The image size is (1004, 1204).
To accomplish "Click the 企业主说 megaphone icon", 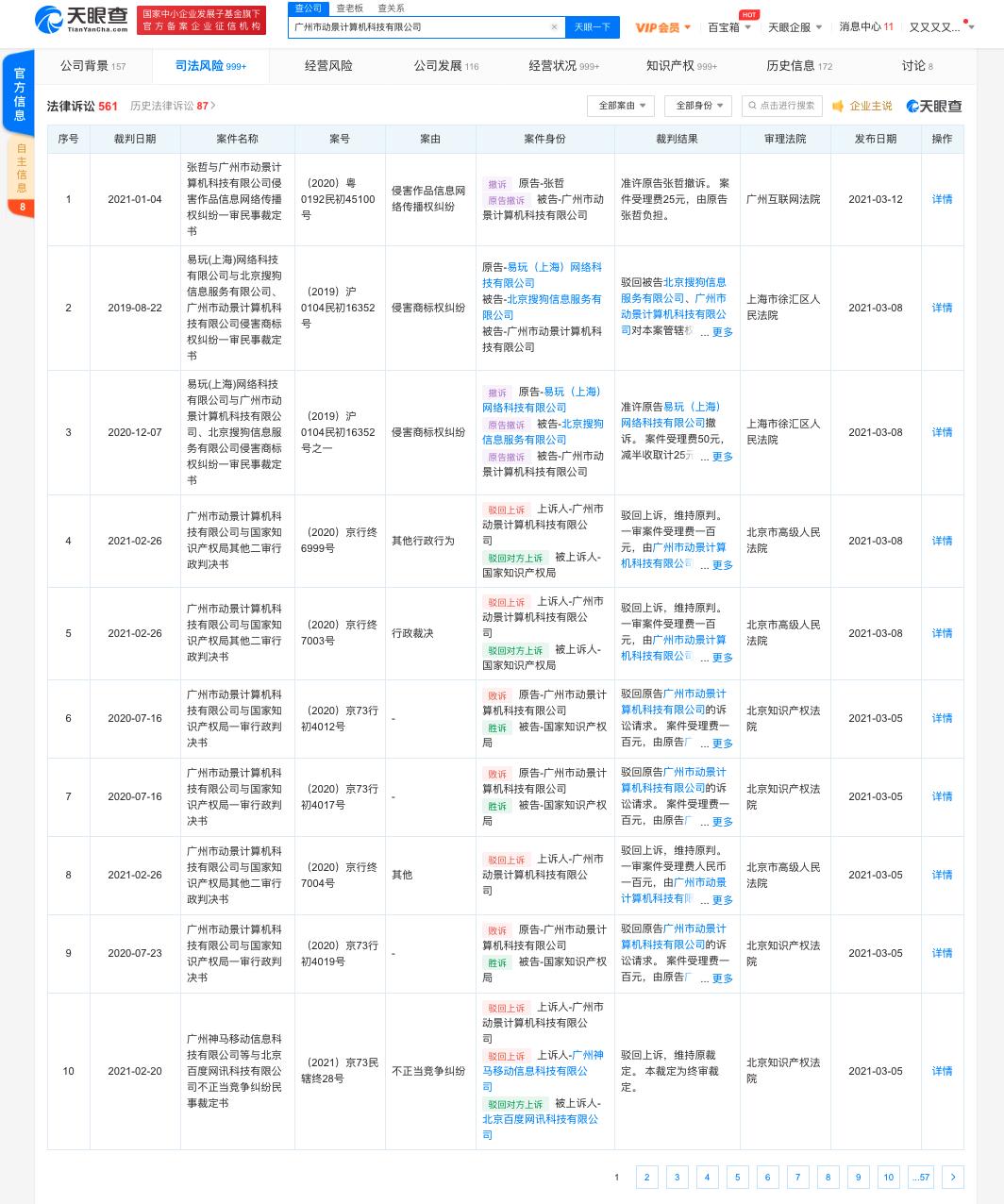I will coord(839,106).
